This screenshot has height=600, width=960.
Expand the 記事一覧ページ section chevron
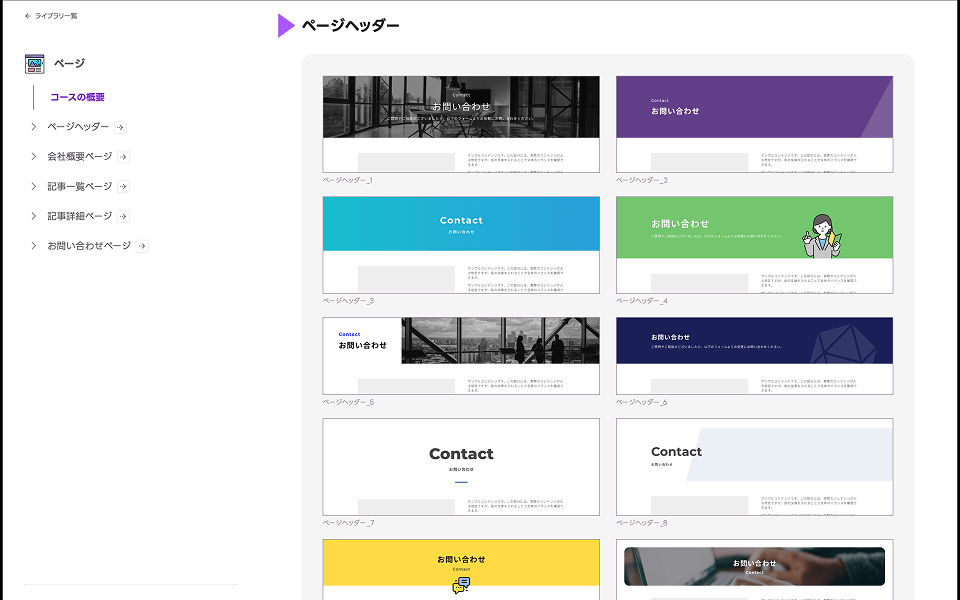(33, 187)
